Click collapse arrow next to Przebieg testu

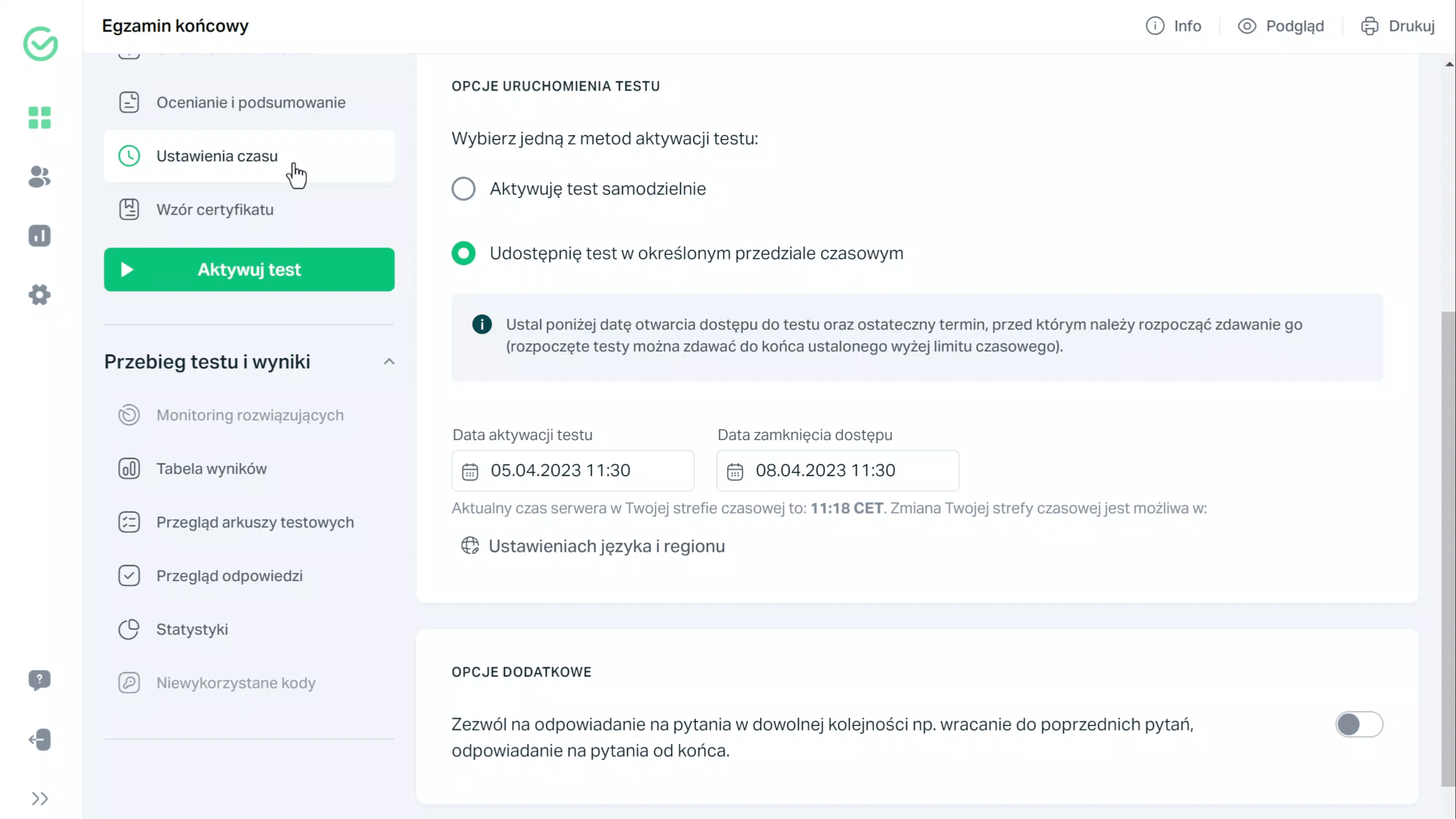389,361
